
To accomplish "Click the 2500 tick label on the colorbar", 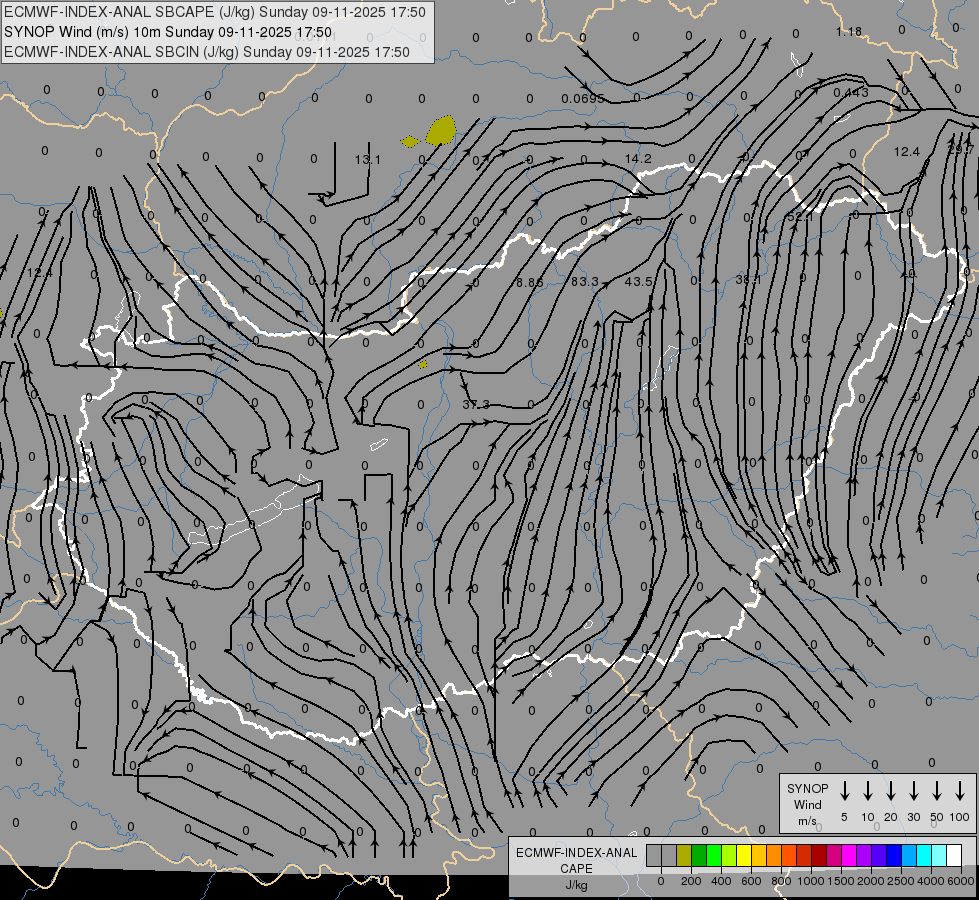I will [x=900, y=881].
